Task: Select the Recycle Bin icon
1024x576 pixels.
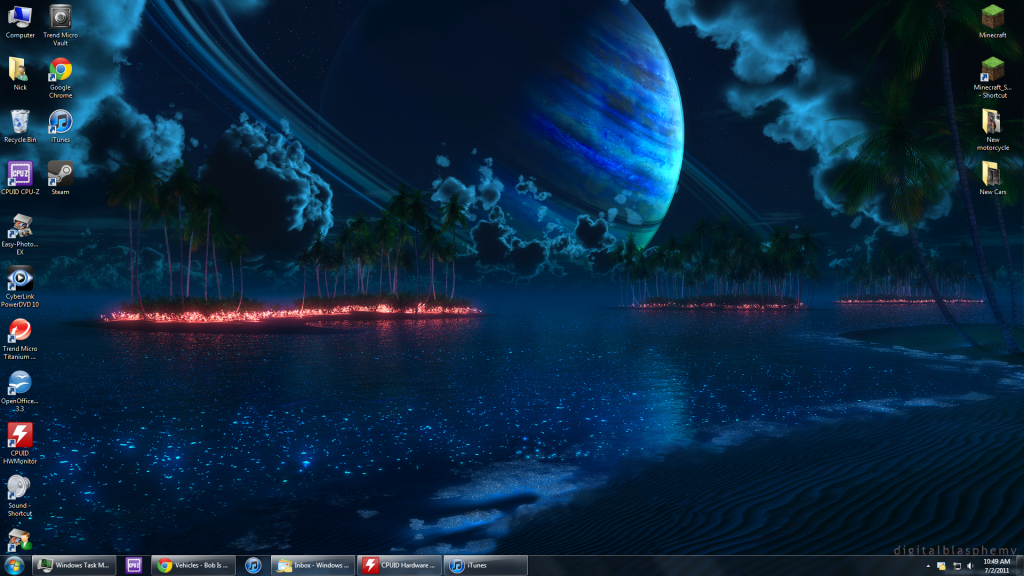Action: tap(20, 126)
